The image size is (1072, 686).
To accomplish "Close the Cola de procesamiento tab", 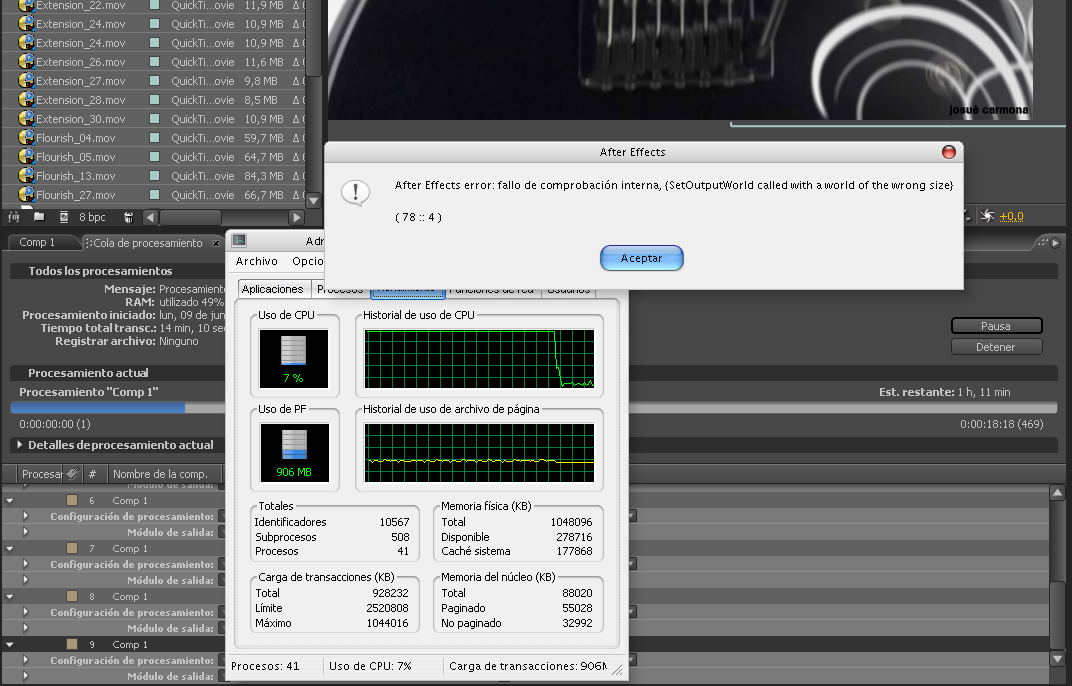I will [216, 243].
